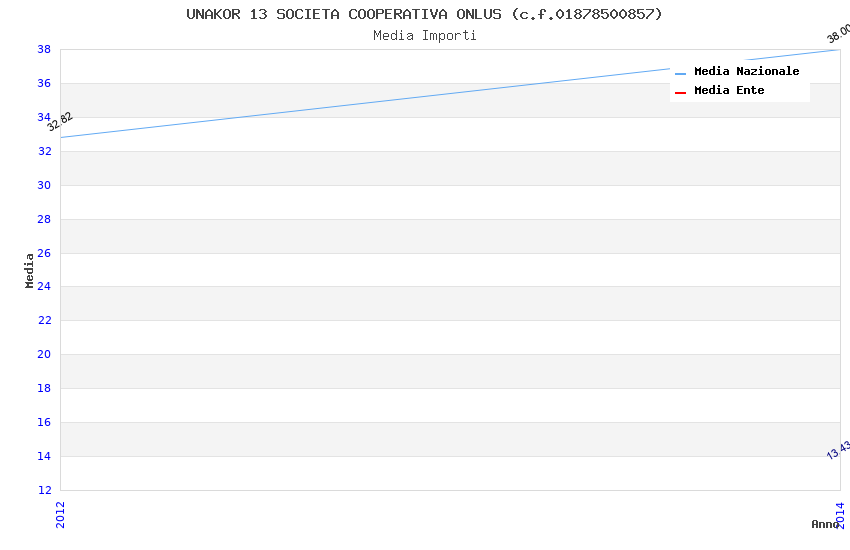Click the Media Importi subtitle
The height and width of the screenshot is (550, 850).
point(424,36)
